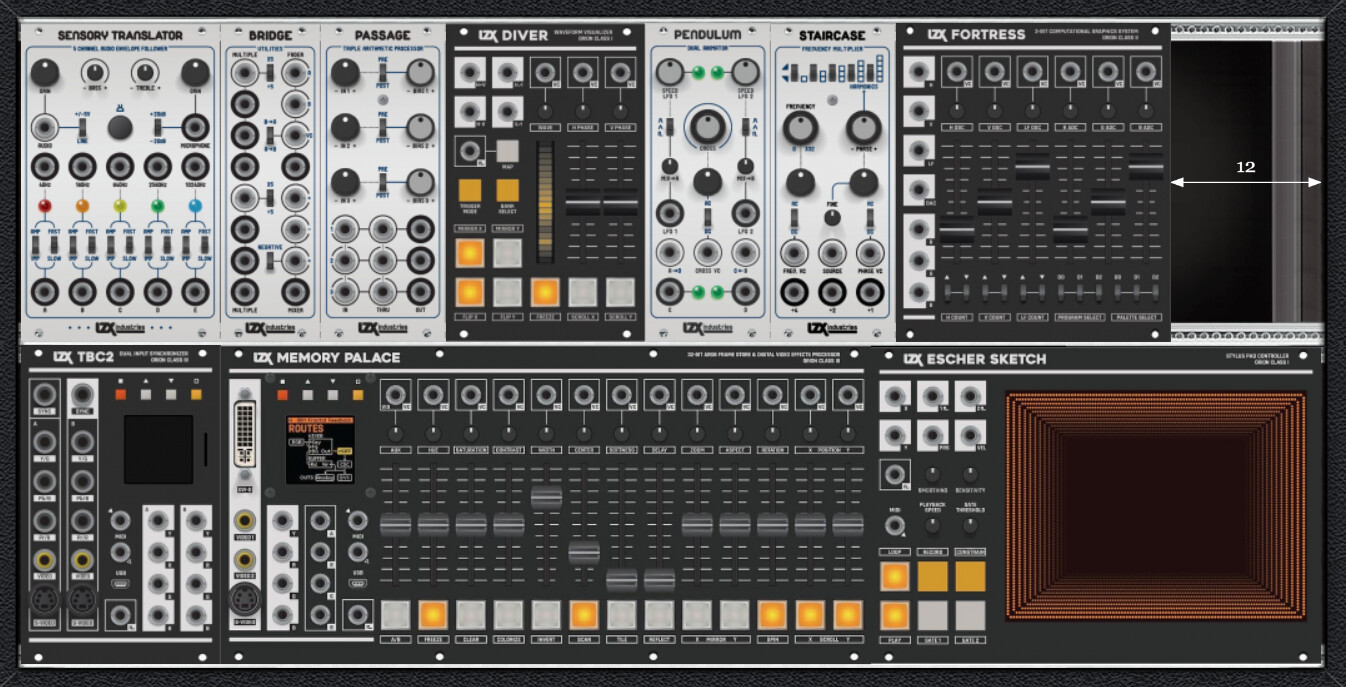Toggle the top PRE/POST switch on Passage

click(x=383, y=72)
